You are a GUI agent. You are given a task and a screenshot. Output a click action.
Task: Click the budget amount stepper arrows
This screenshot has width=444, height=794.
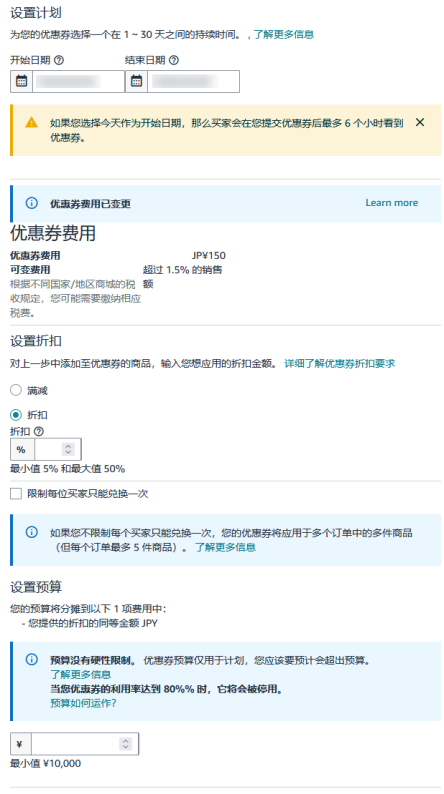click(x=125, y=743)
